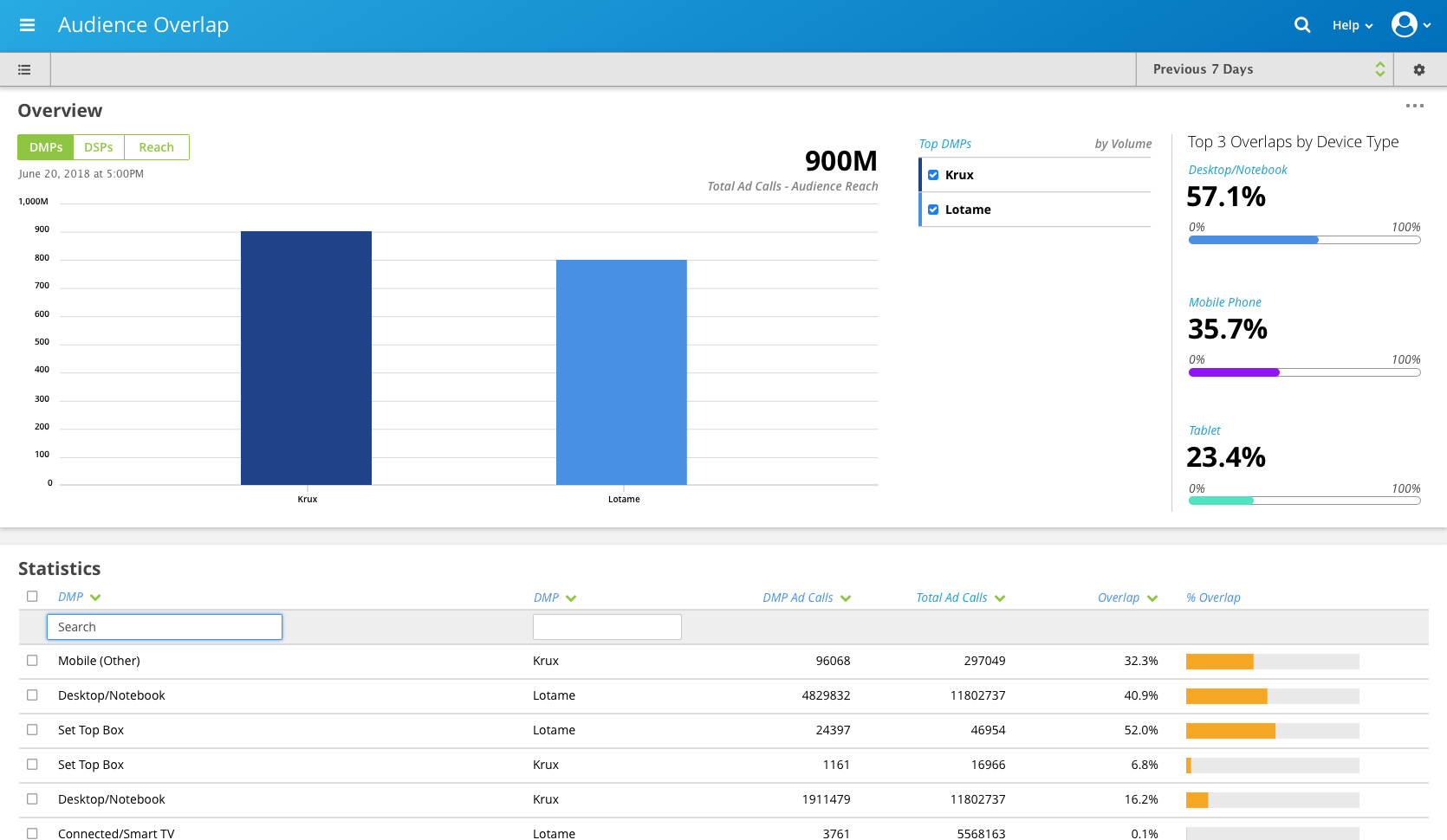Uncheck the Lotame DMP checkbox

pos(933,210)
